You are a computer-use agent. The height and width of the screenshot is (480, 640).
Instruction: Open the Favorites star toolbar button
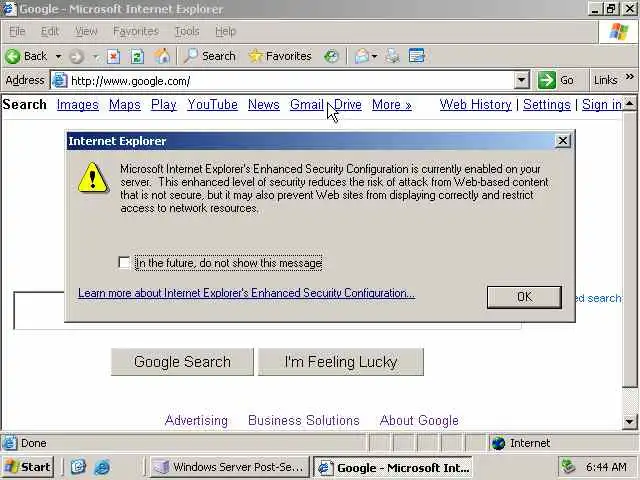(280, 56)
